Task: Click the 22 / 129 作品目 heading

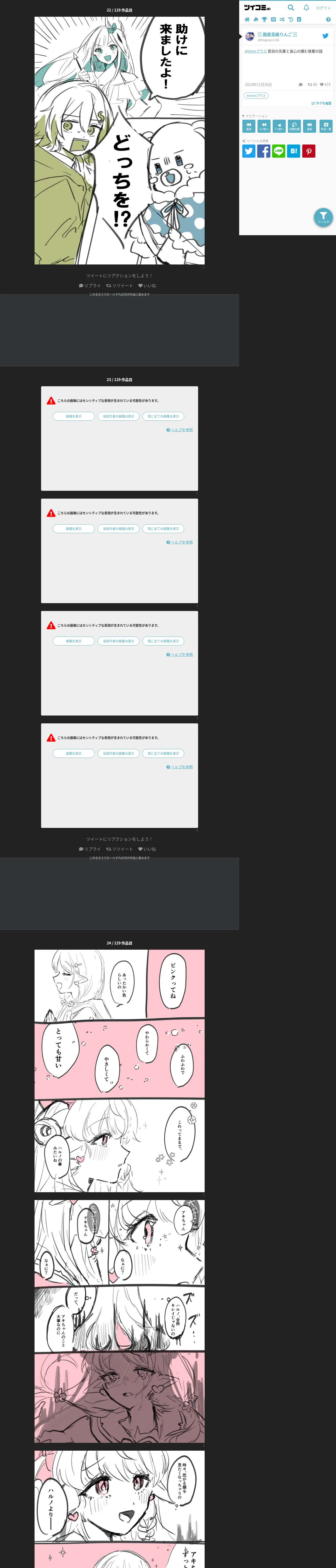Action: click(120, 10)
